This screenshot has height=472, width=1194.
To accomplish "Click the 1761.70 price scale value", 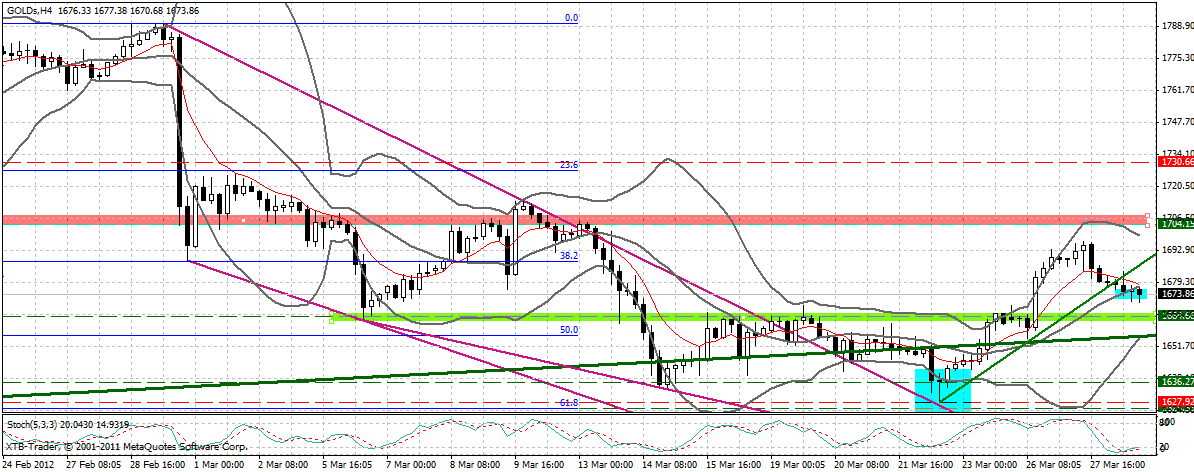I will pyautogui.click(x=1176, y=90).
